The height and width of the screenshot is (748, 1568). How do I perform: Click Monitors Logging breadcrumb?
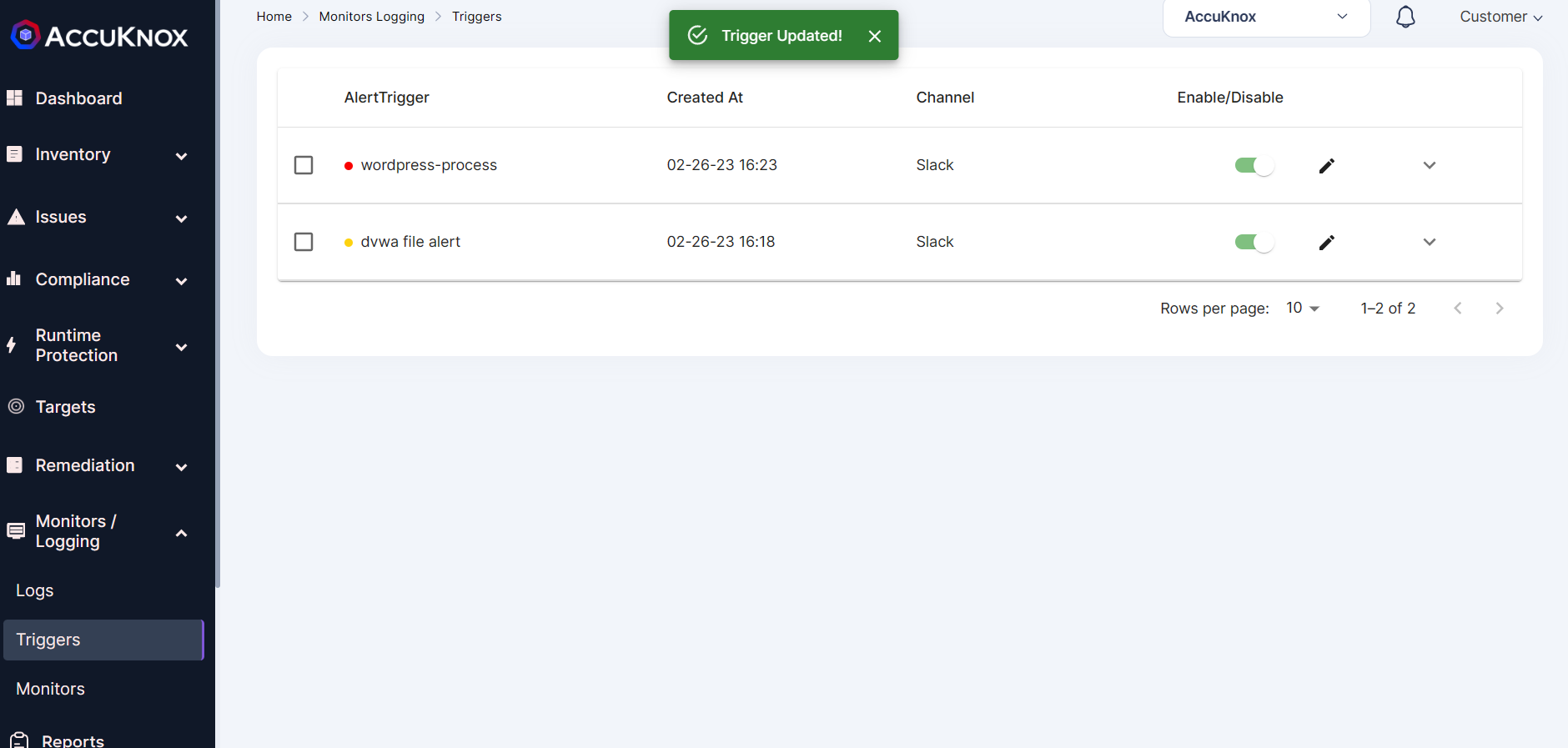click(x=372, y=17)
